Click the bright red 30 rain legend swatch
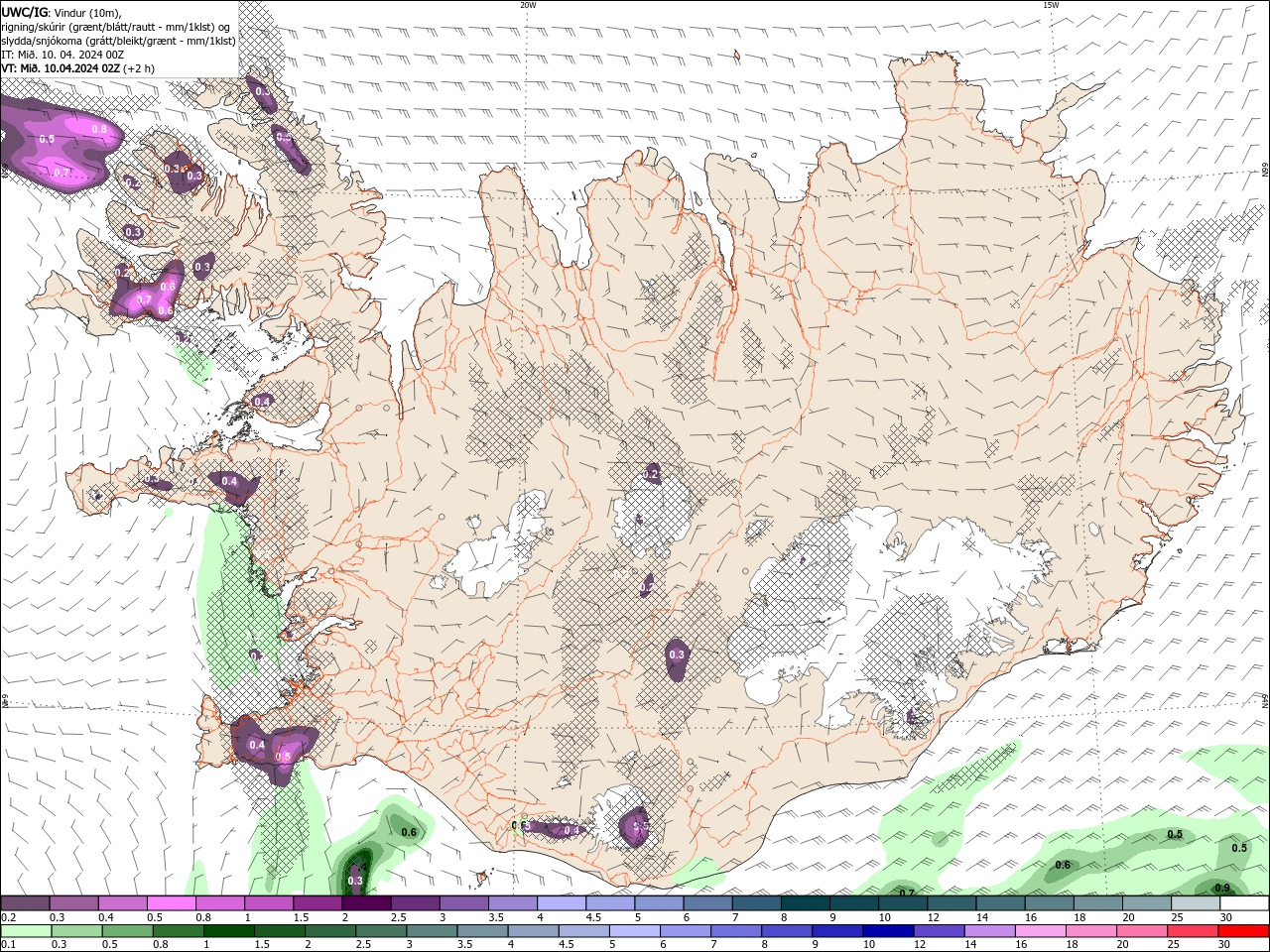Image resolution: width=1270 pixels, height=952 pixels. point(1245,931)
